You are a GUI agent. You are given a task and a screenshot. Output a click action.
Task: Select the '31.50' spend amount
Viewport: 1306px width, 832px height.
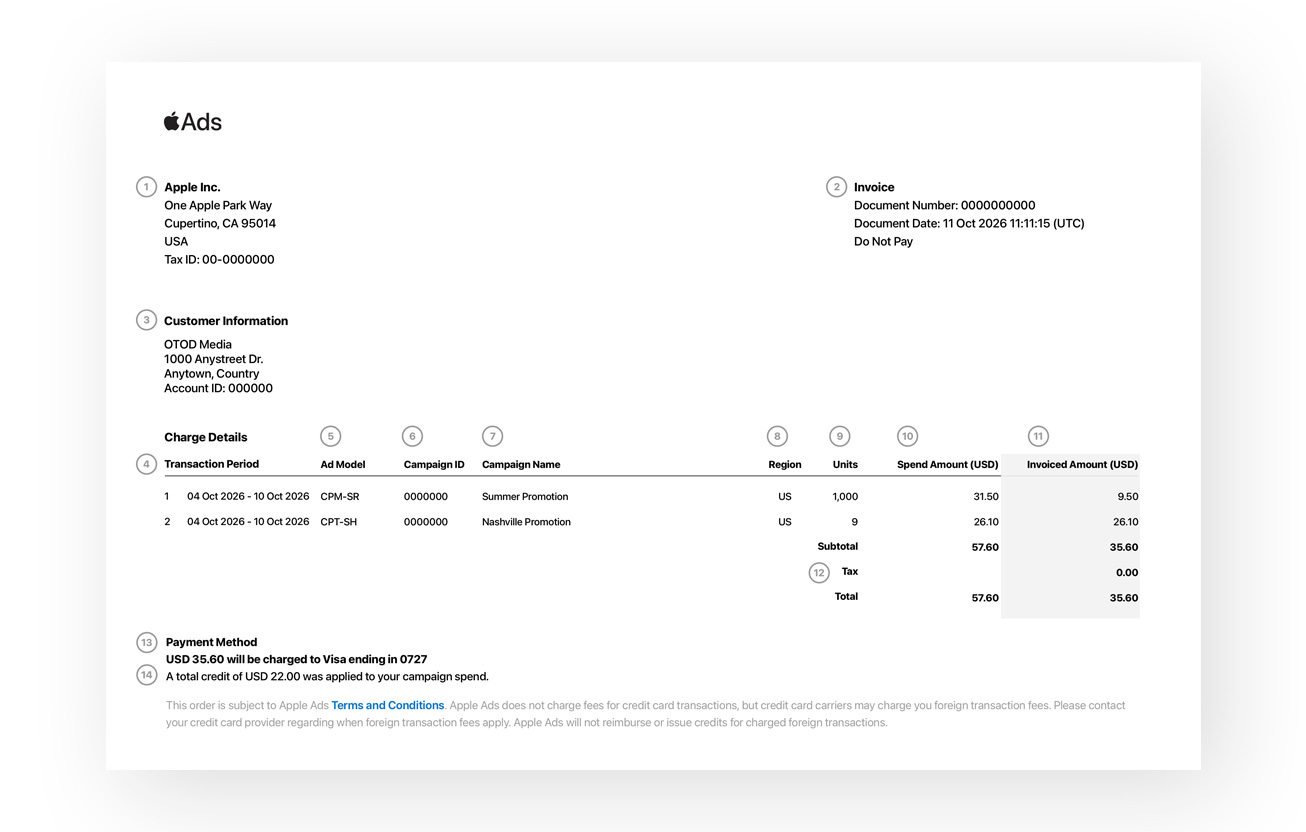point(986,496)
